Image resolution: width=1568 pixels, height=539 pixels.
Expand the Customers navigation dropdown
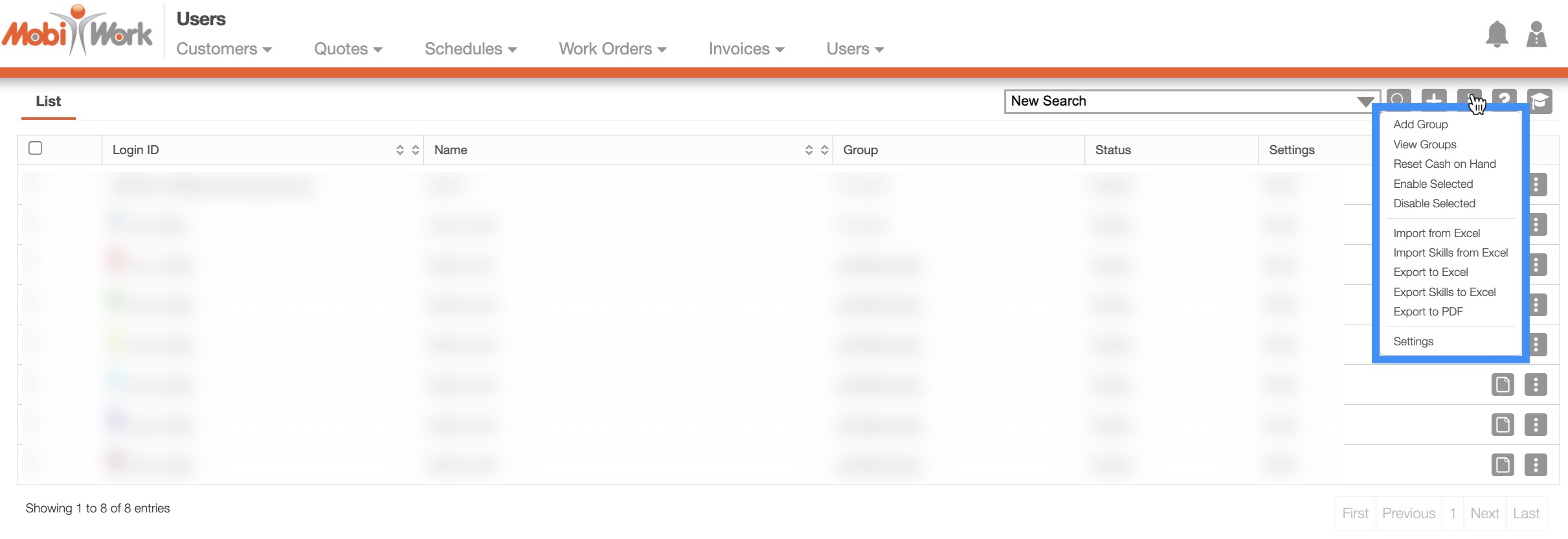[223, 49]
